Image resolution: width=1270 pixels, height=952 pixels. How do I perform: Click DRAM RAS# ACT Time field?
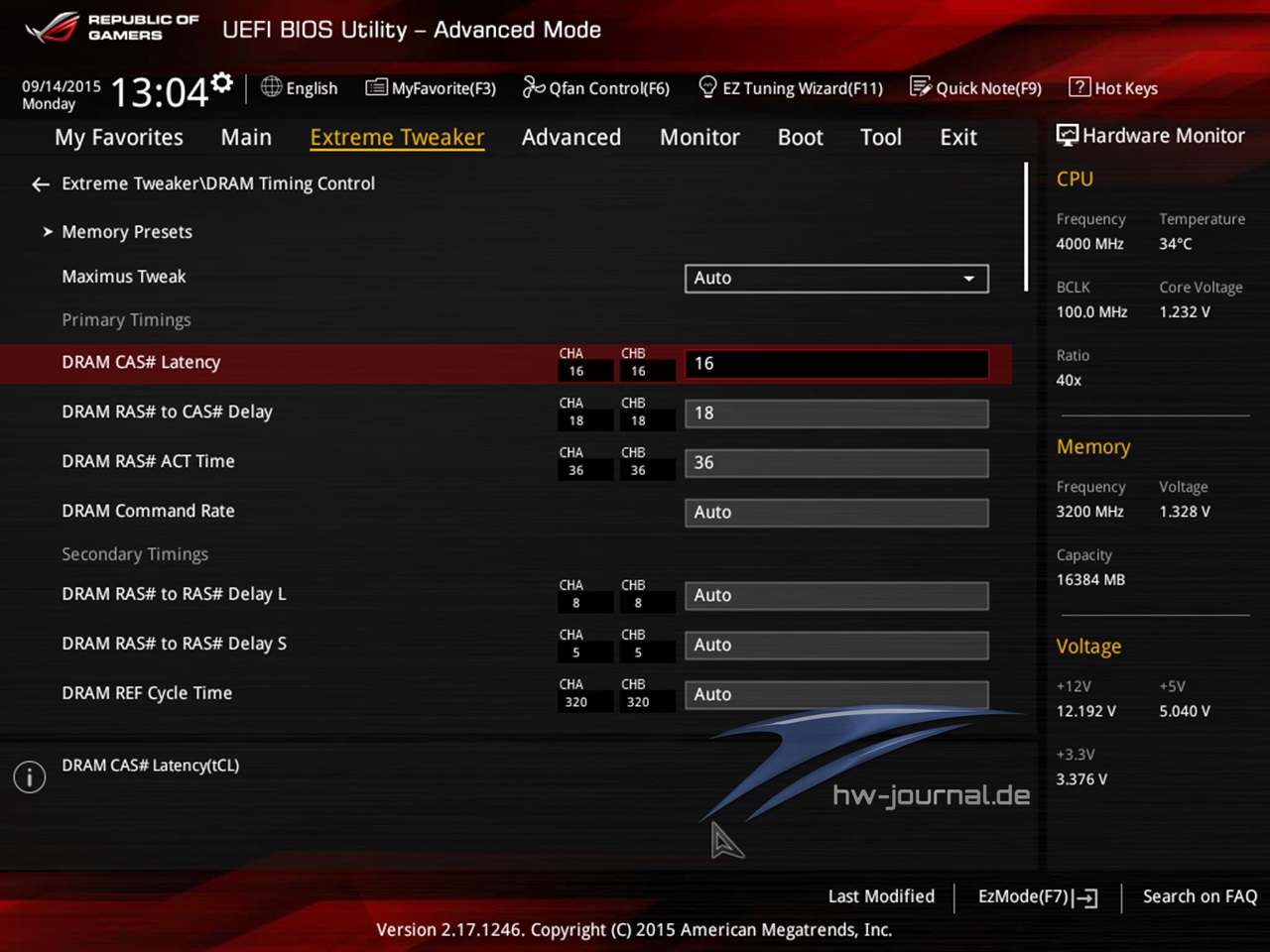(x=836, y=463)
